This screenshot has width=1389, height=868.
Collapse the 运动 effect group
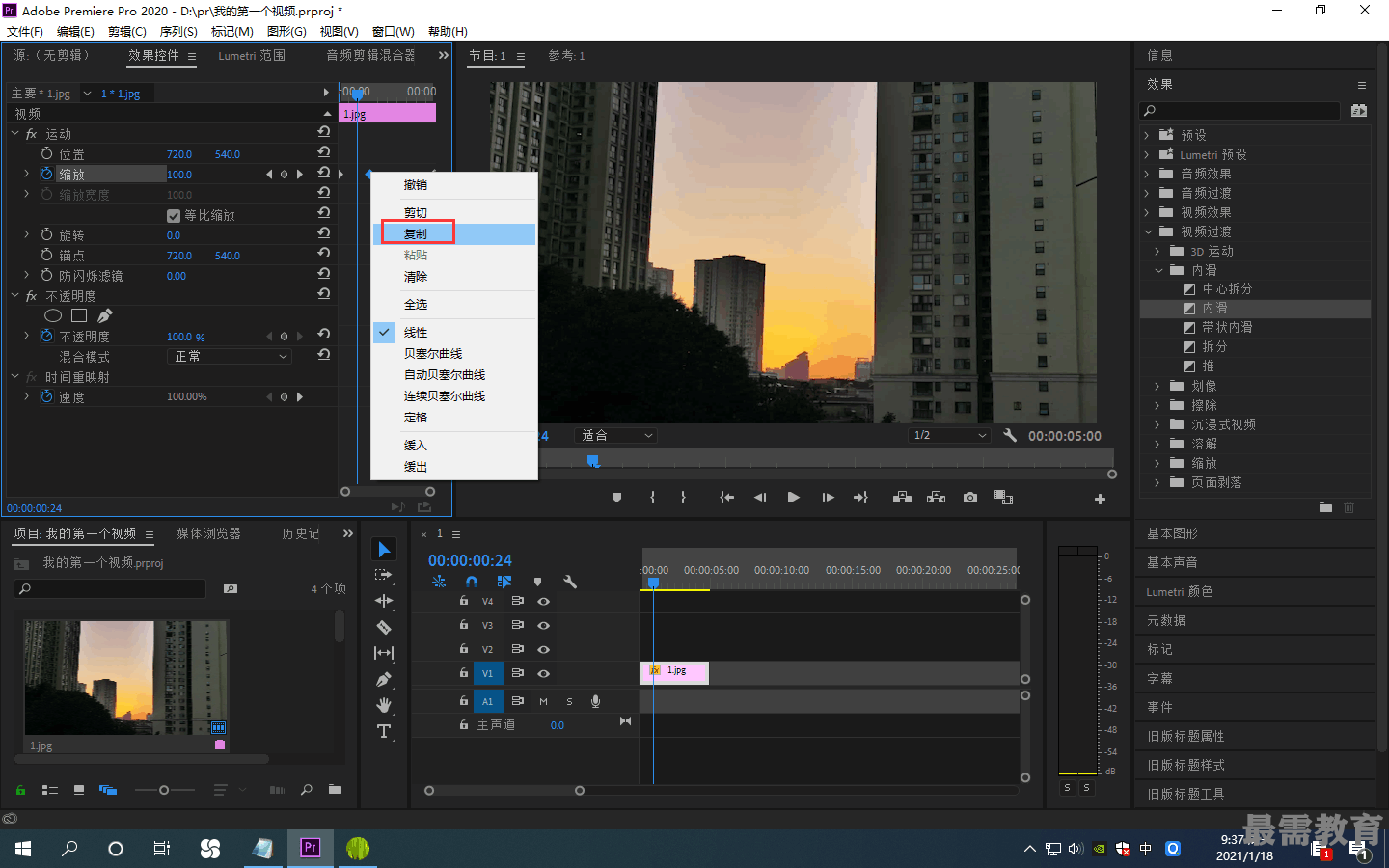14,133
